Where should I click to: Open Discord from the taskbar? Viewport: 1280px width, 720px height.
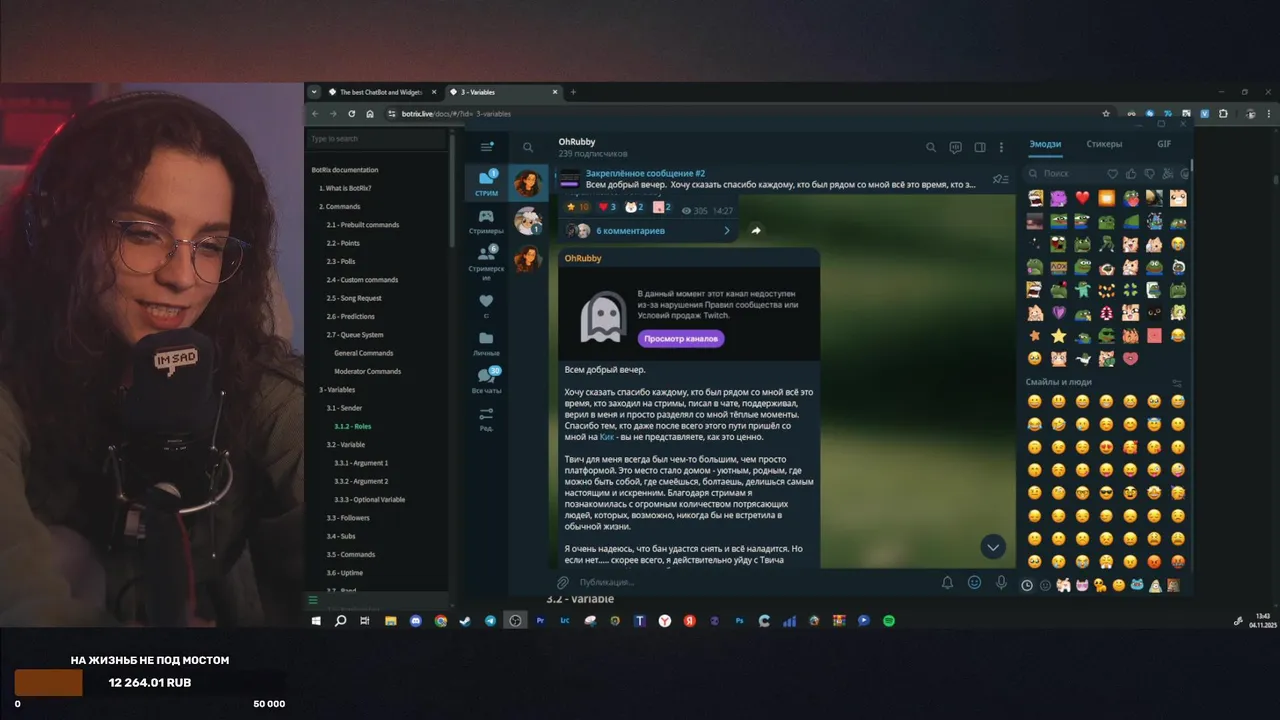coord(415,621)
